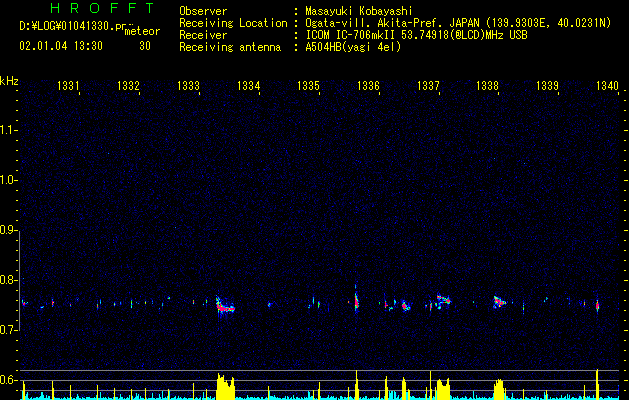Click the kHz axis unit label

[9, 81]
